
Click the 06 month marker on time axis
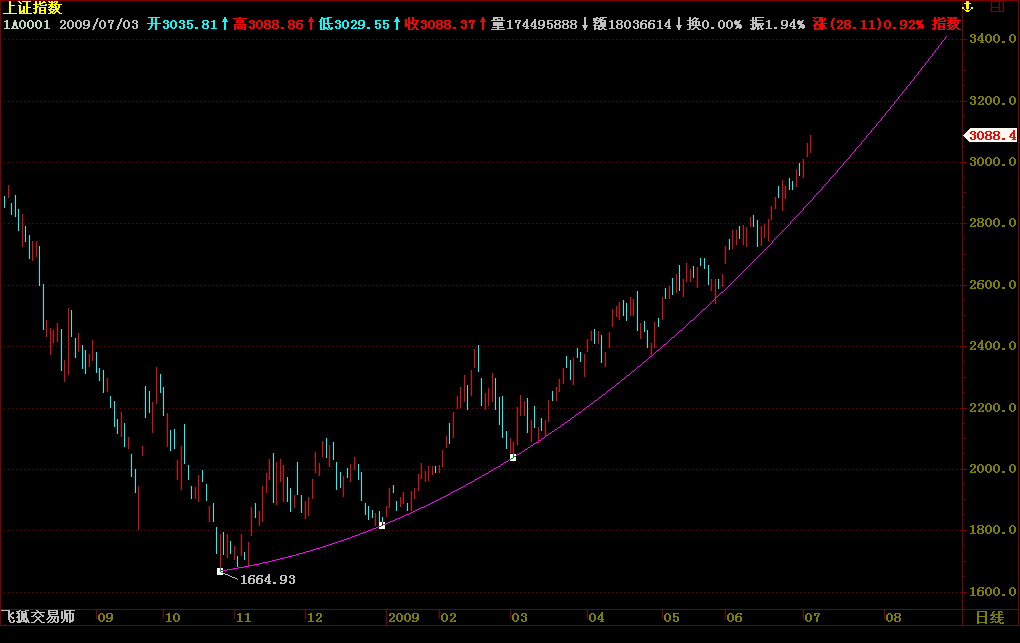(734, 618)
